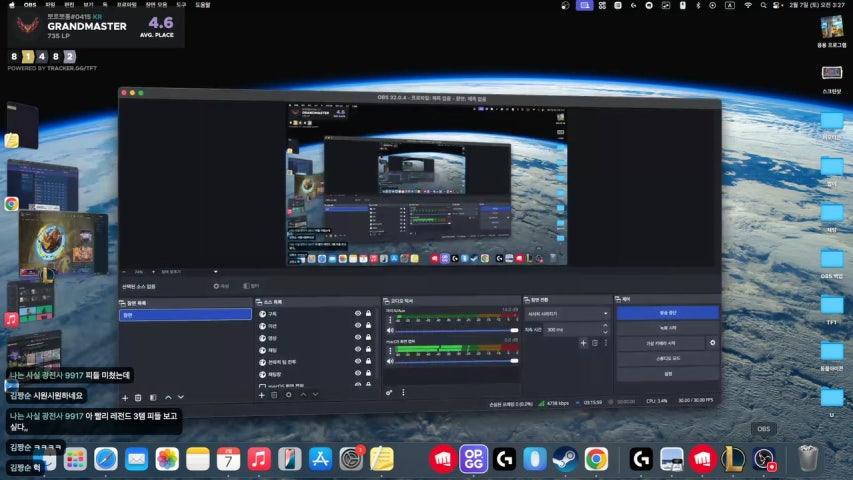The height and width of the screenshot is (480, 853).
Task: Click the add source plus icon
Action: 262,395
